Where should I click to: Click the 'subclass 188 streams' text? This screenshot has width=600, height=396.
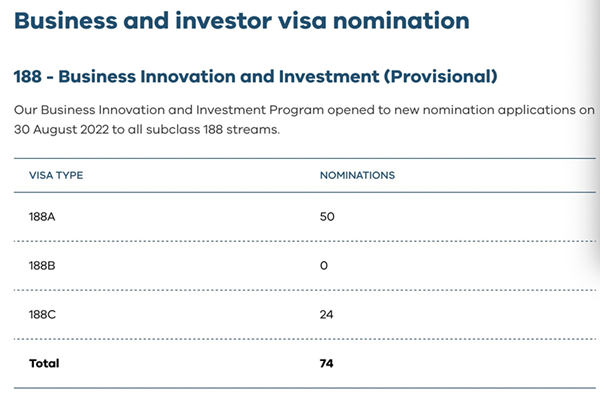coord(212,130)
